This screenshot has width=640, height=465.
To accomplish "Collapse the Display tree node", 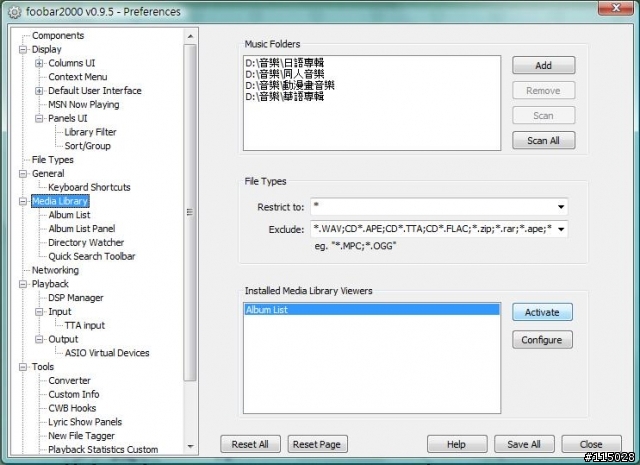I will click(x=23, y=49).
